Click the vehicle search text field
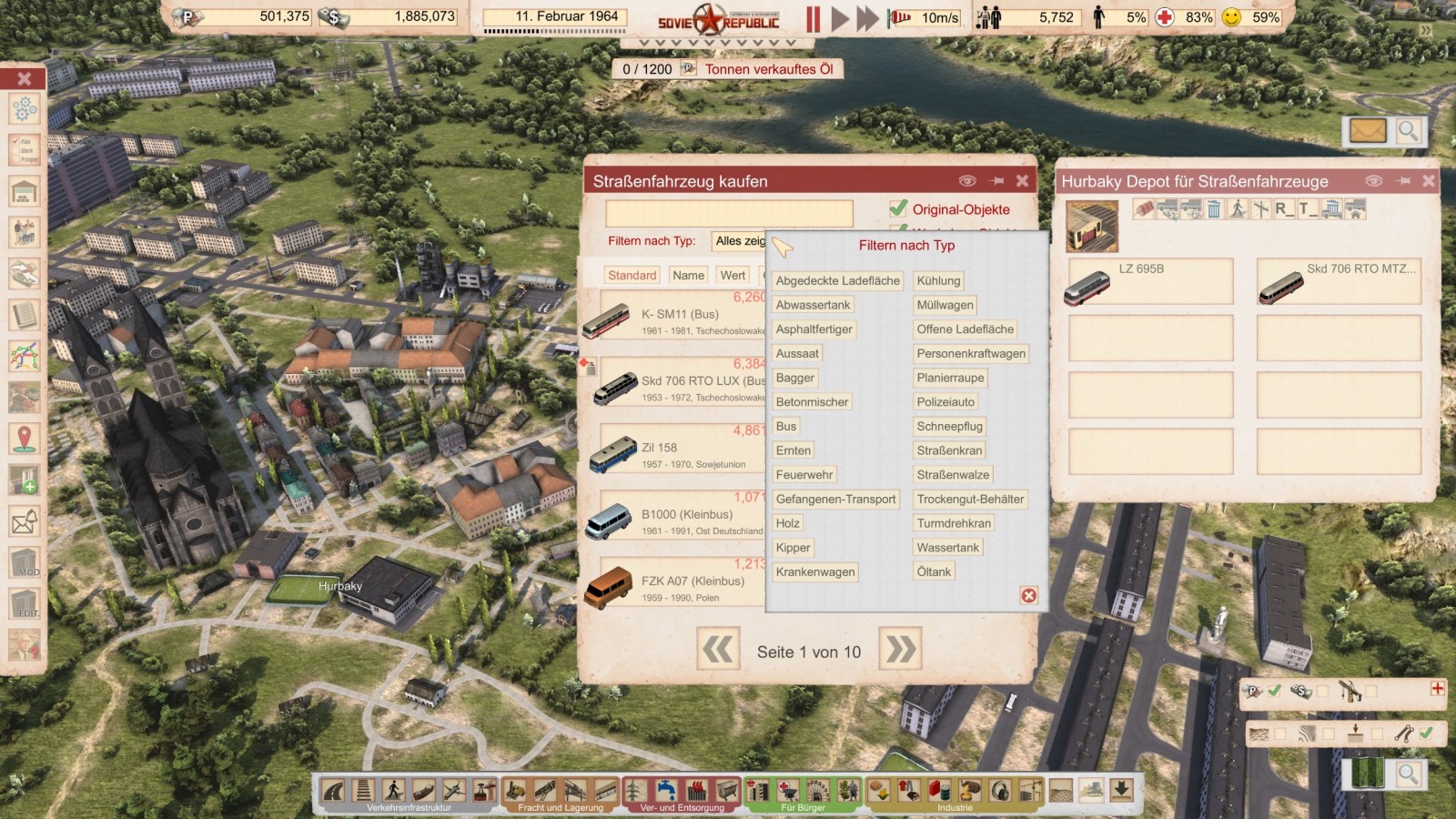The height and width of the screenshot is (819, 1456). [729, 213]
